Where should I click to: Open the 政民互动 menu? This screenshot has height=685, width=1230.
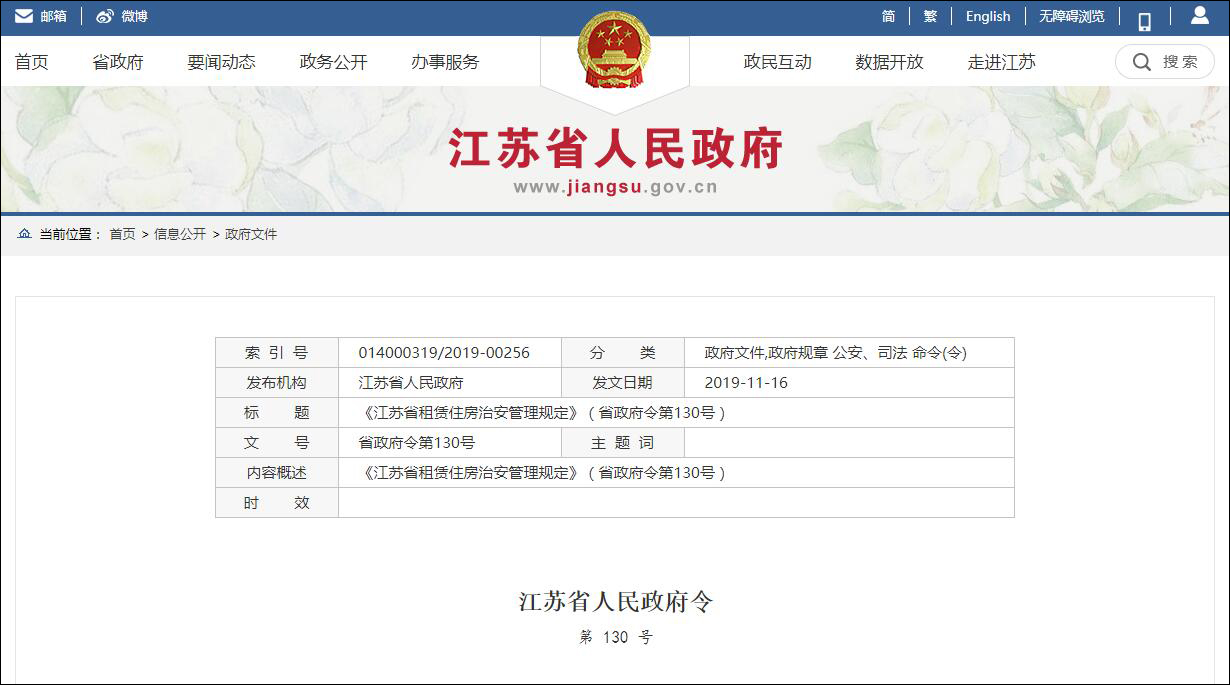point(777,62)
